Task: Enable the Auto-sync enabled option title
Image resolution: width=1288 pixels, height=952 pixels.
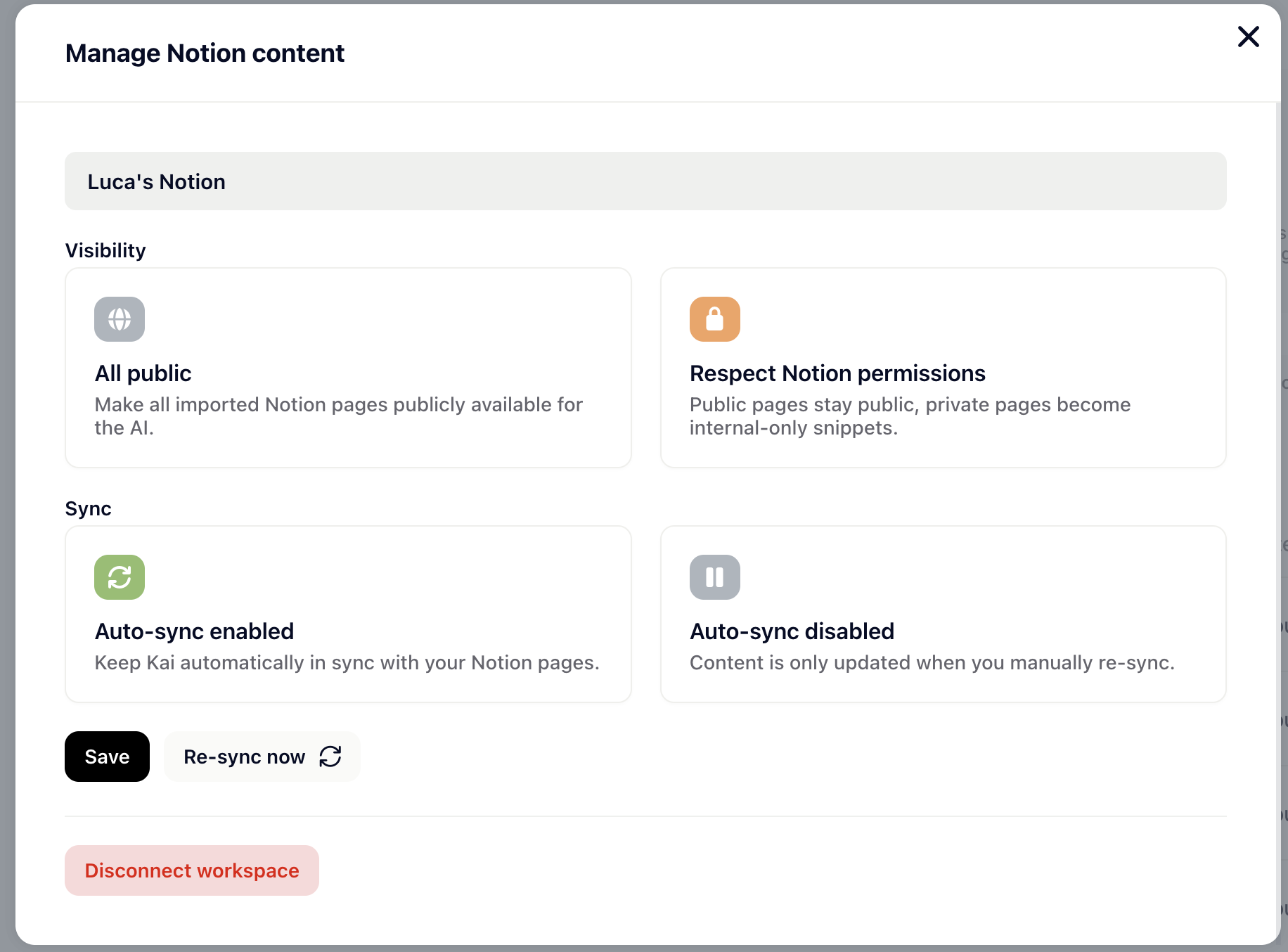Action: point(194,631)
